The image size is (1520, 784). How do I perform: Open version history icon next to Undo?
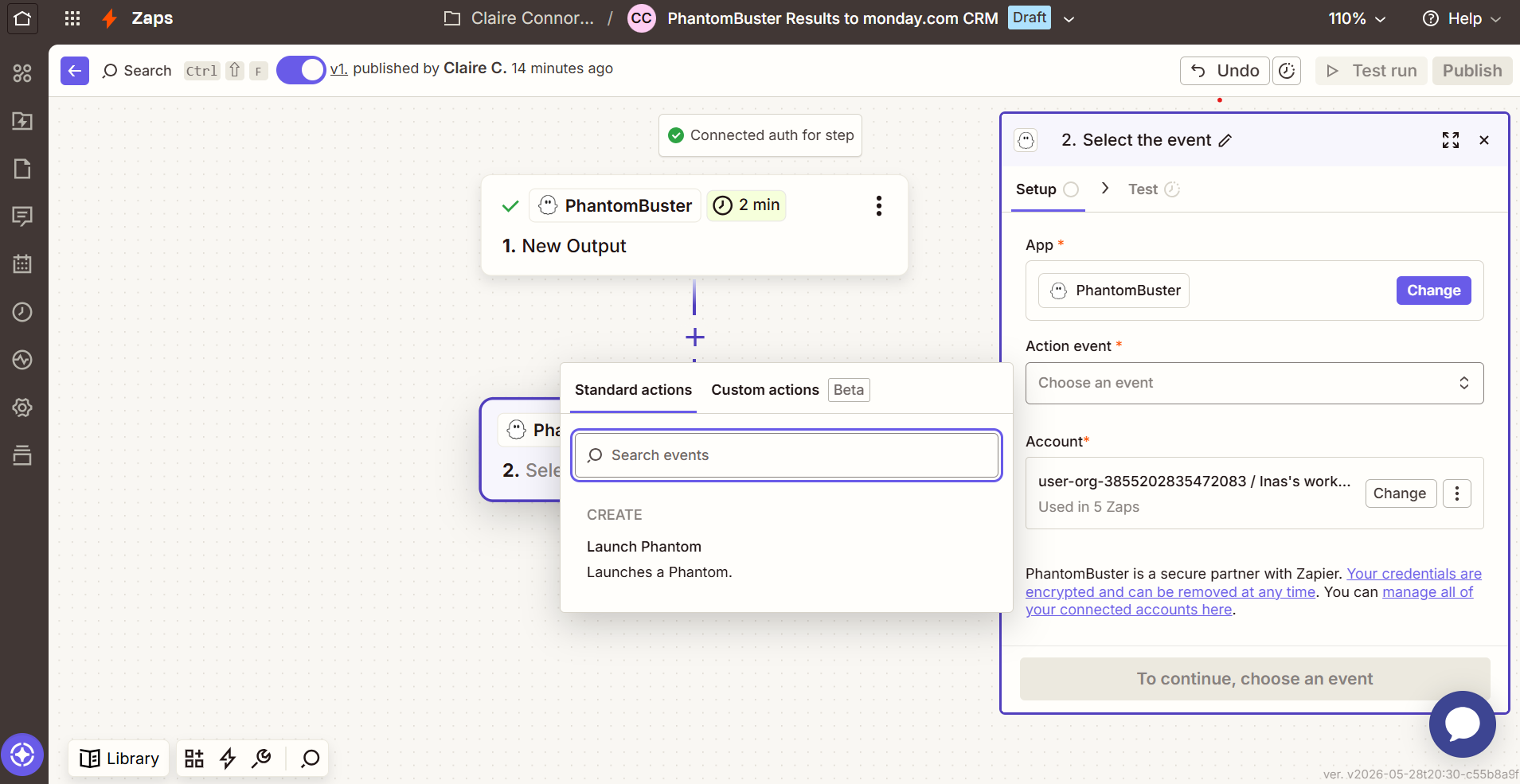click(1287, 71)
